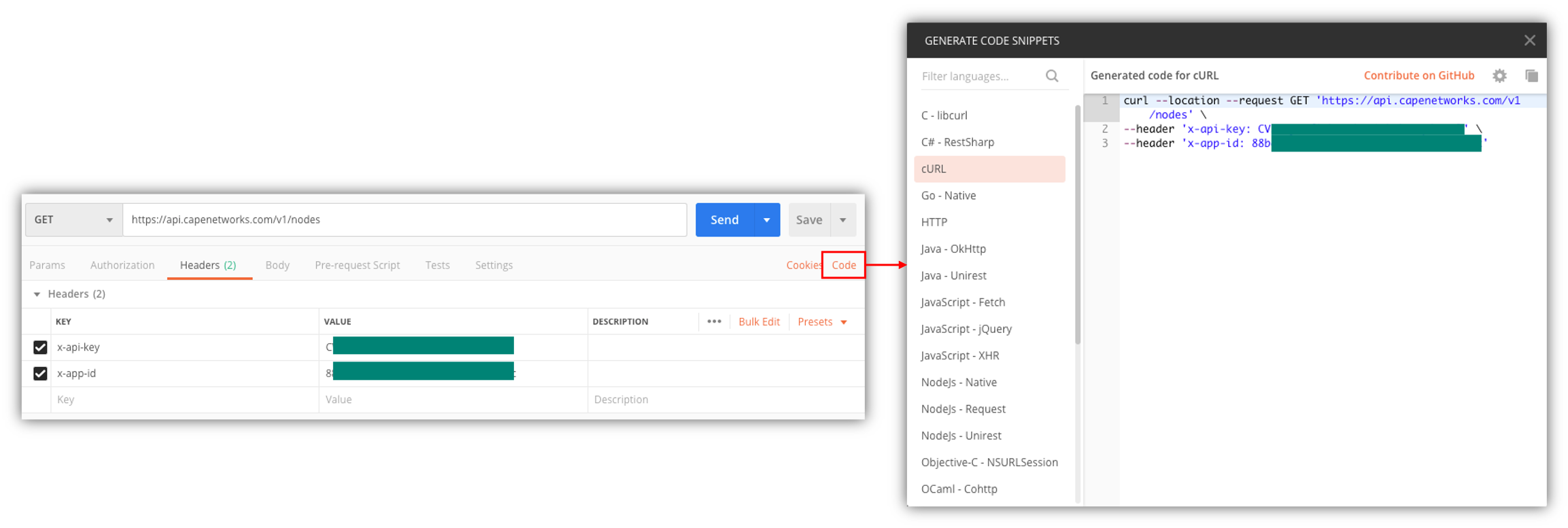Open Contribute on GitHub link
Viewport: 1568px width, 528px height.
1419,75
